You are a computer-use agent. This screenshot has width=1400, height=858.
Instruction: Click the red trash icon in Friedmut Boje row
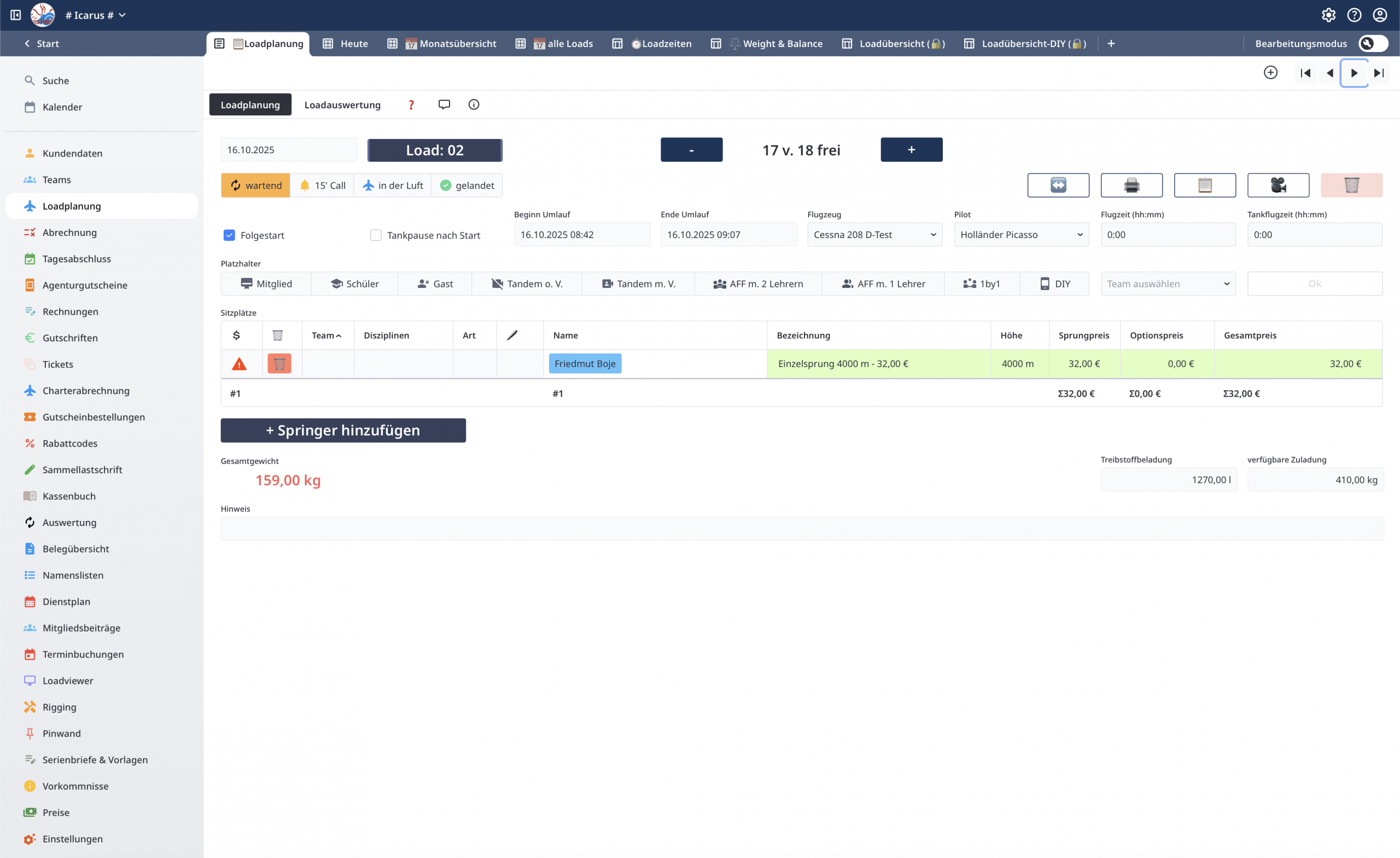tap(279, 364)
